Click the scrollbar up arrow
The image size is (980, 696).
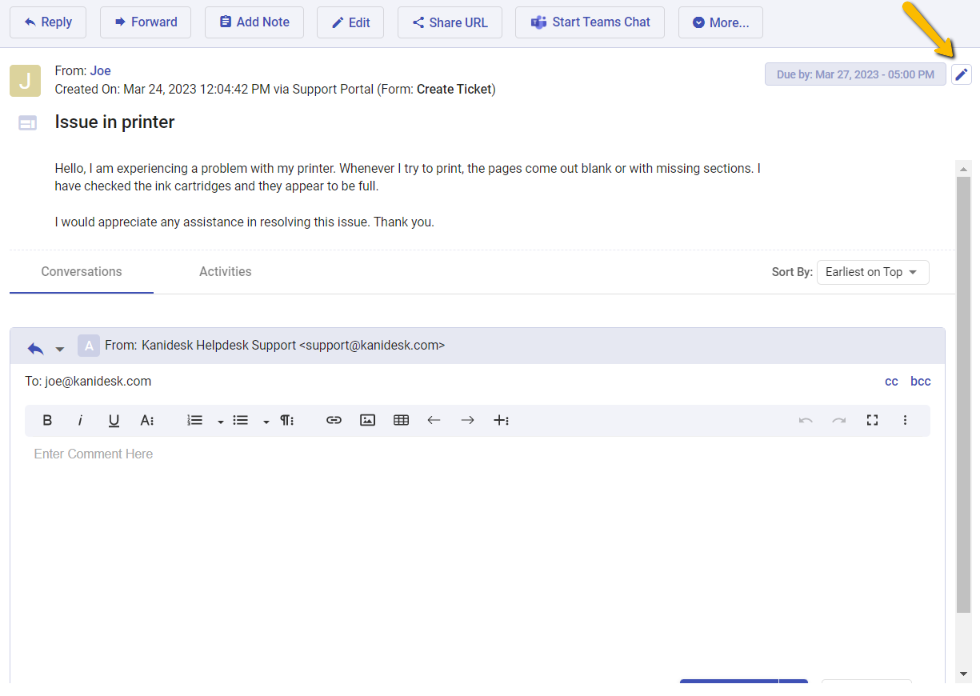coord(963,169)
